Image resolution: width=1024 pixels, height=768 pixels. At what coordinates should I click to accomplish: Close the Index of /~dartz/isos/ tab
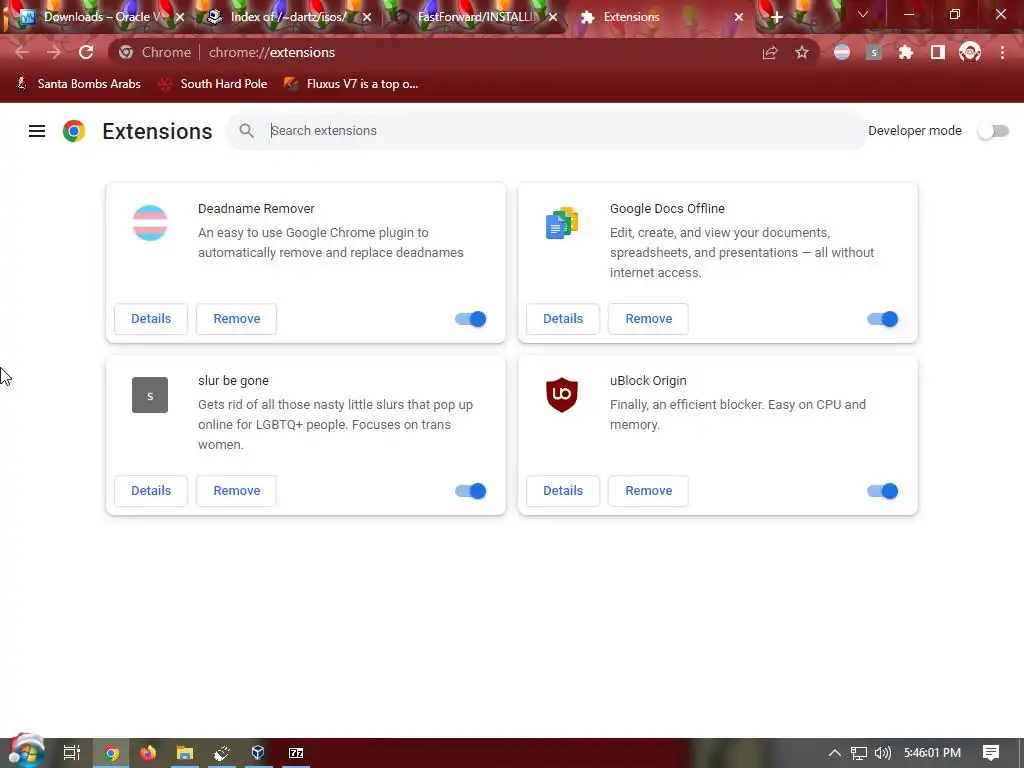point(367,18)
